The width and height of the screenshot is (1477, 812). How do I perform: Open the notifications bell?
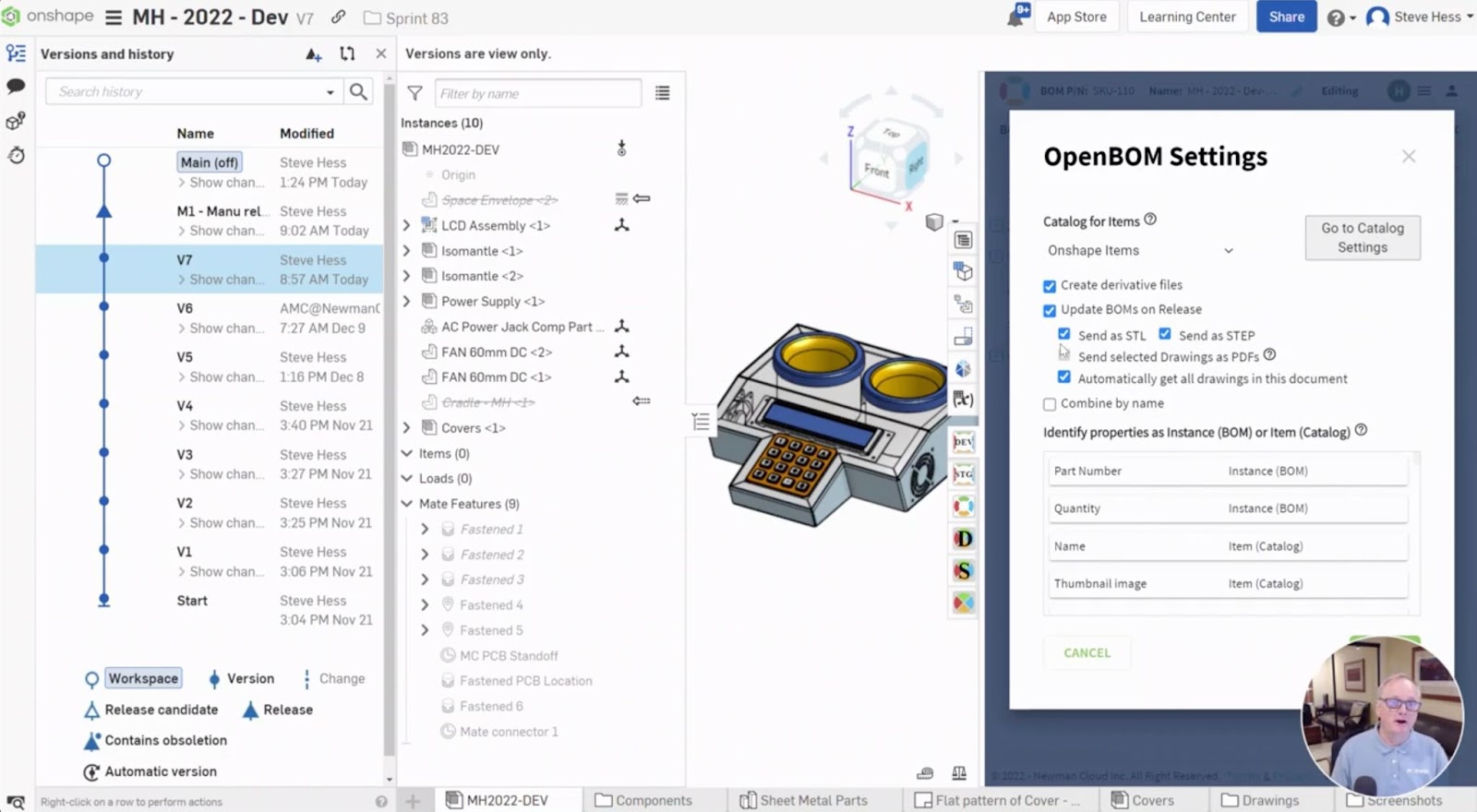[1017, 16]
